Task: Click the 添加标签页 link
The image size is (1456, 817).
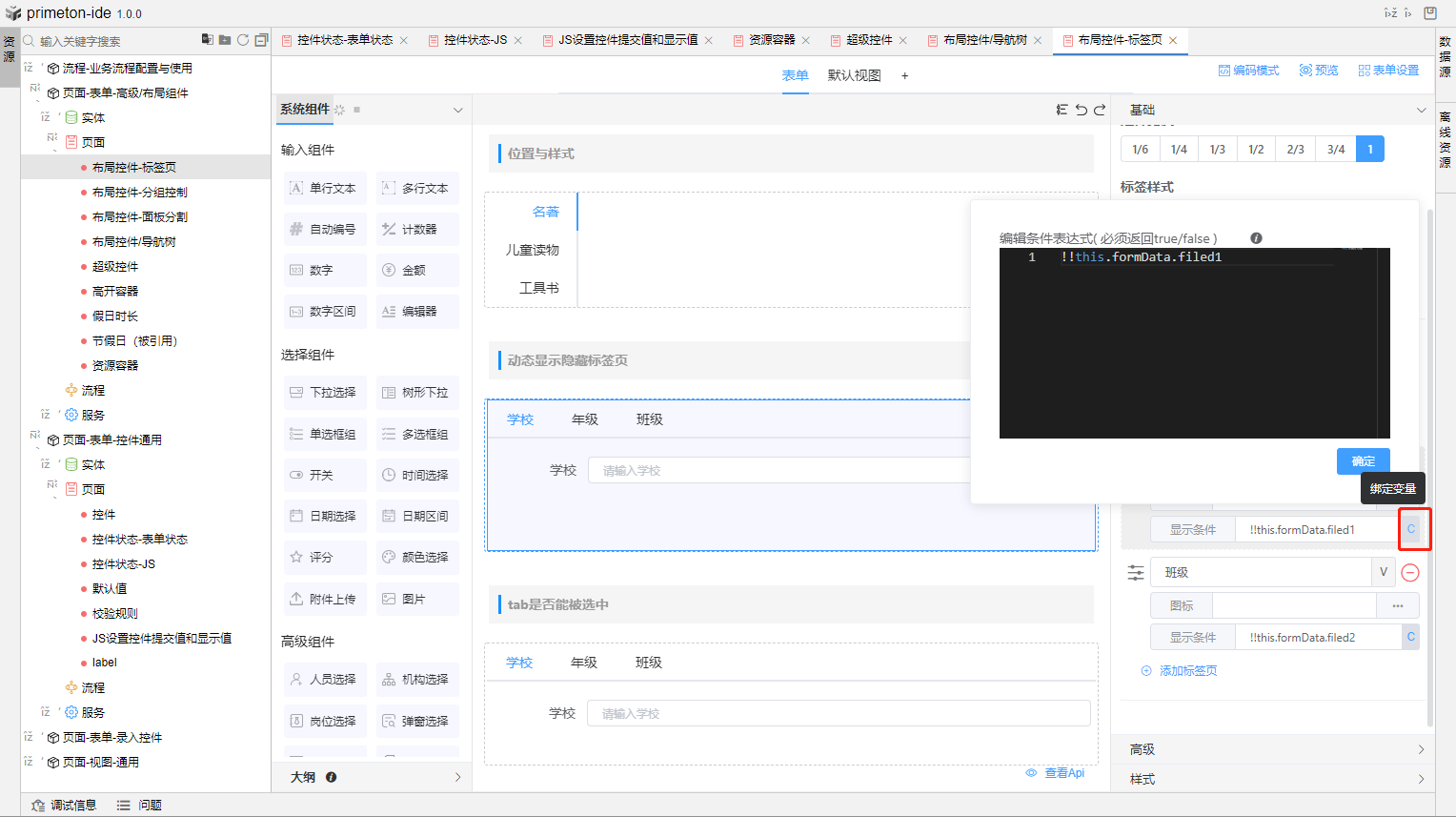Action: 1187,671
